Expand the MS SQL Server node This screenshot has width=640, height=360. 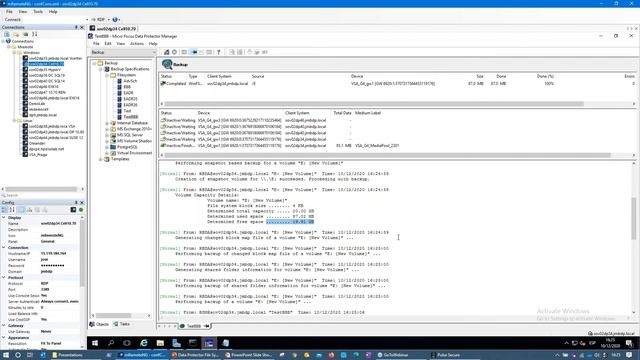[107, 135]
